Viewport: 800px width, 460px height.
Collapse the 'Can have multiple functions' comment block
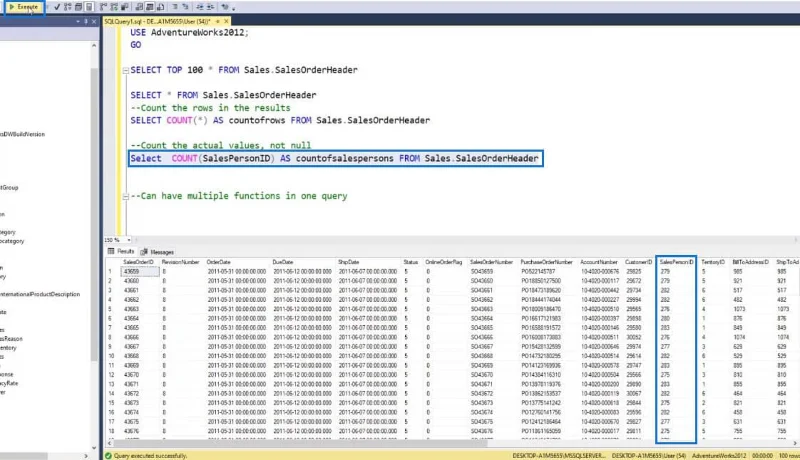coord(126,196)
